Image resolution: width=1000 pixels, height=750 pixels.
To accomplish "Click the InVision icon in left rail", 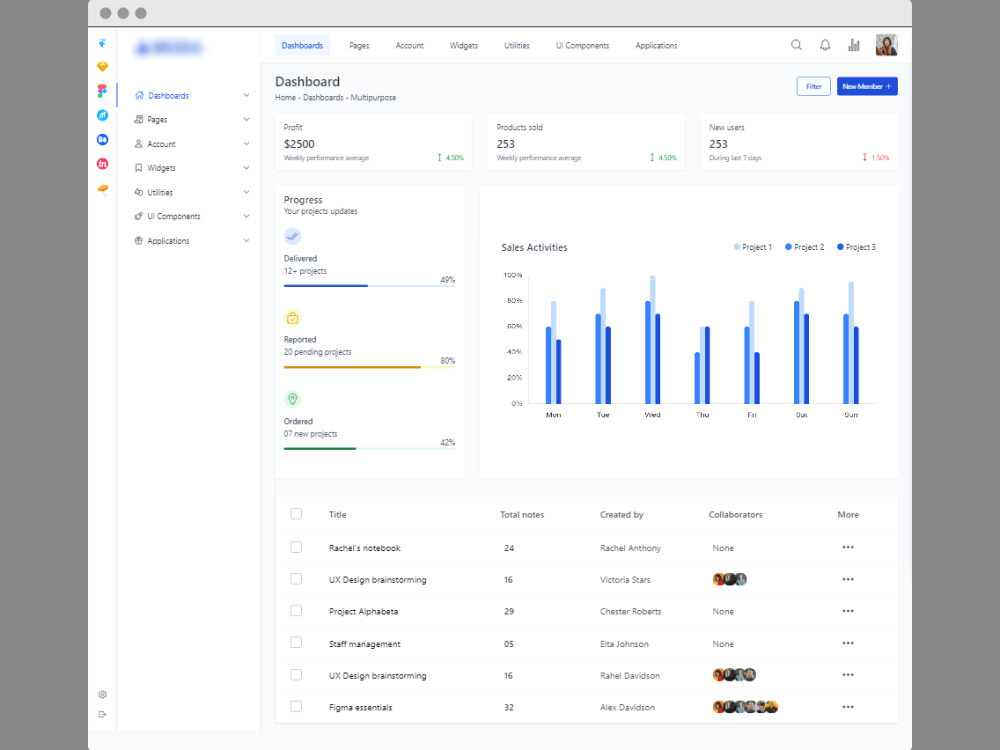I will pos(102,164).
